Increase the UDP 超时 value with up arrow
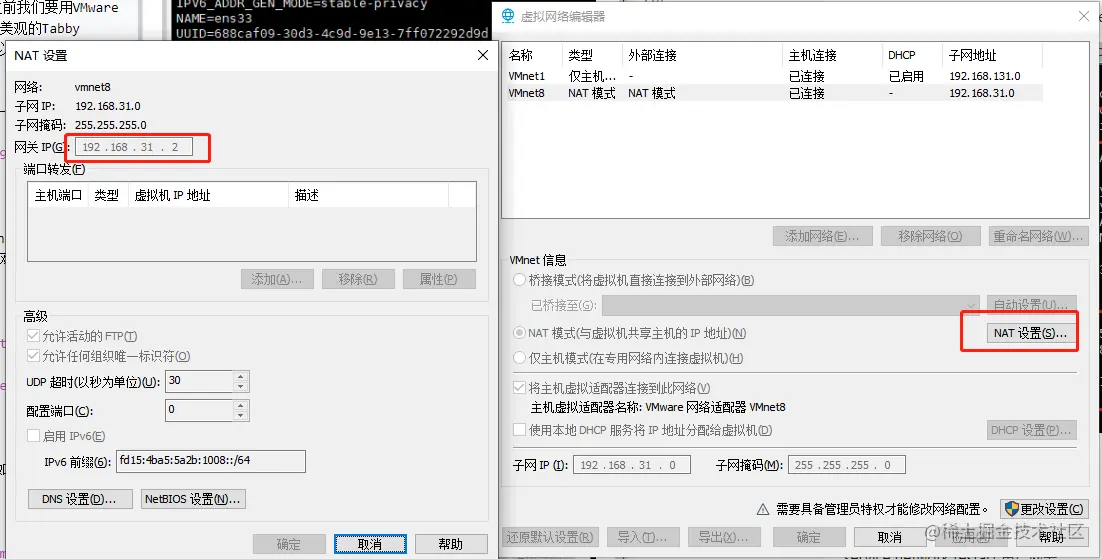 241,377
